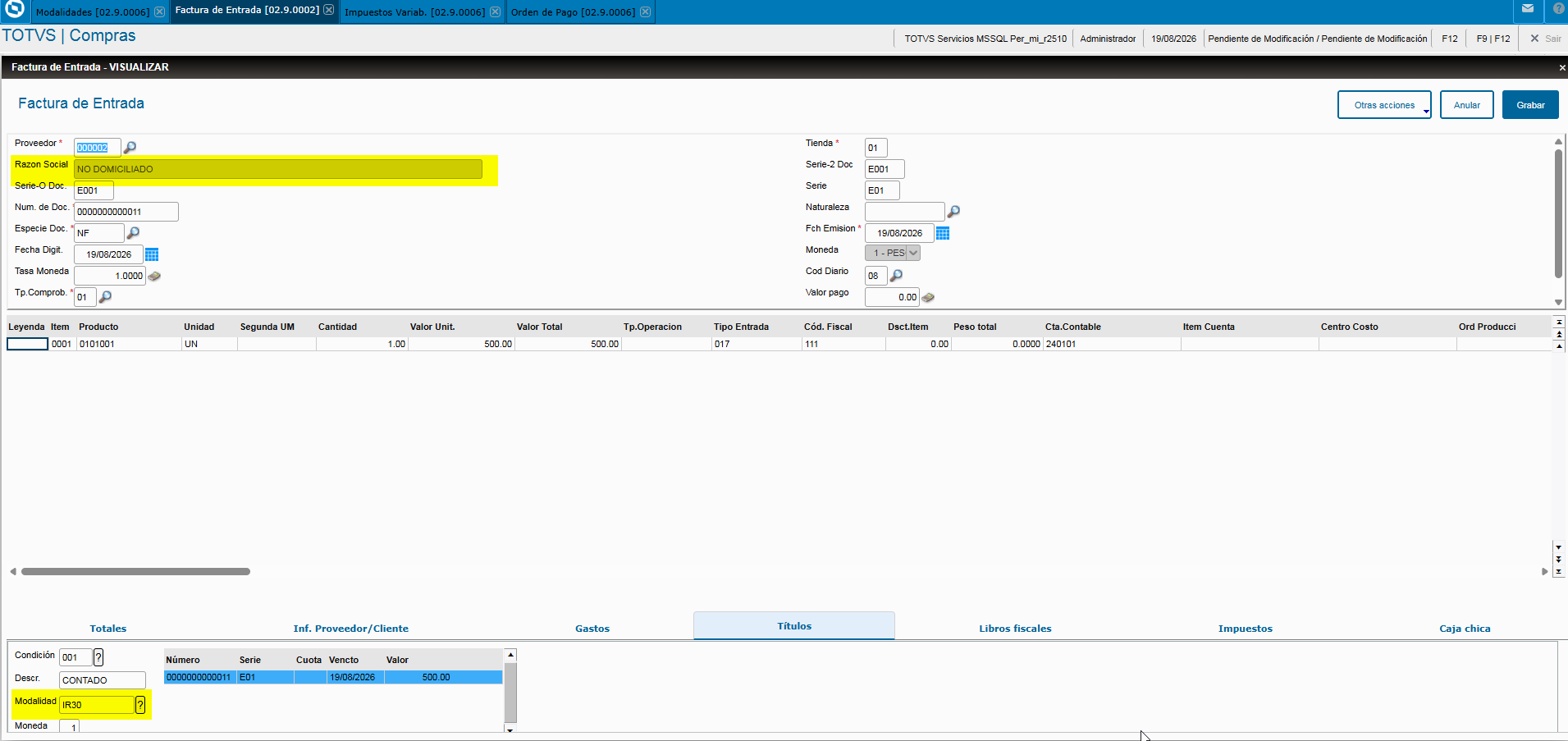This screenshot has height=741, width=1568.
Task: Close the Impuestos Variab. tab
Action: point(495,11)
